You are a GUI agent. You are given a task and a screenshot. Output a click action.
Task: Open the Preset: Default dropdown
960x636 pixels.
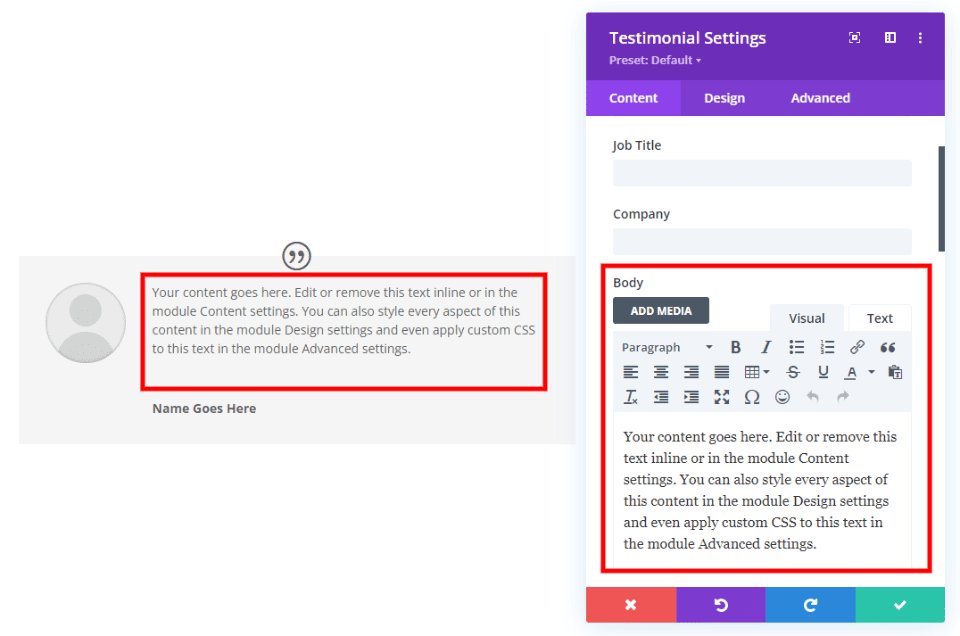654,60
